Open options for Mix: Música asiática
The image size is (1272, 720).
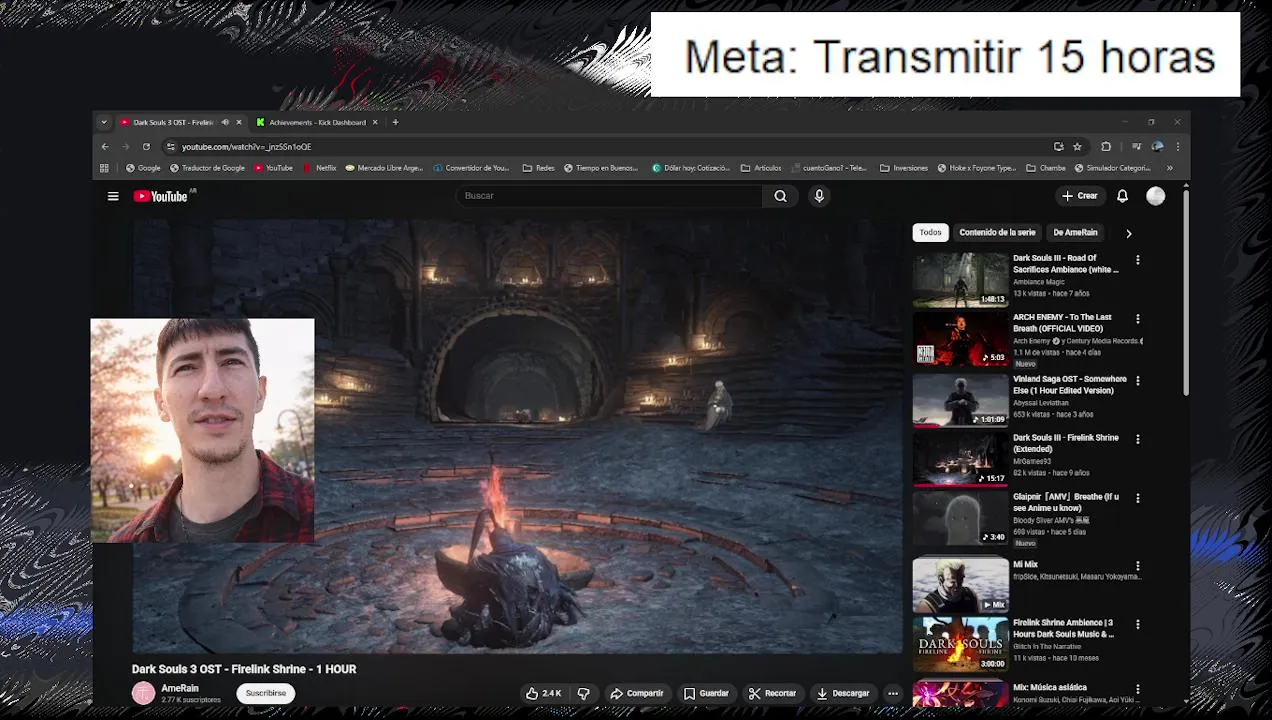click(1137, 690)
